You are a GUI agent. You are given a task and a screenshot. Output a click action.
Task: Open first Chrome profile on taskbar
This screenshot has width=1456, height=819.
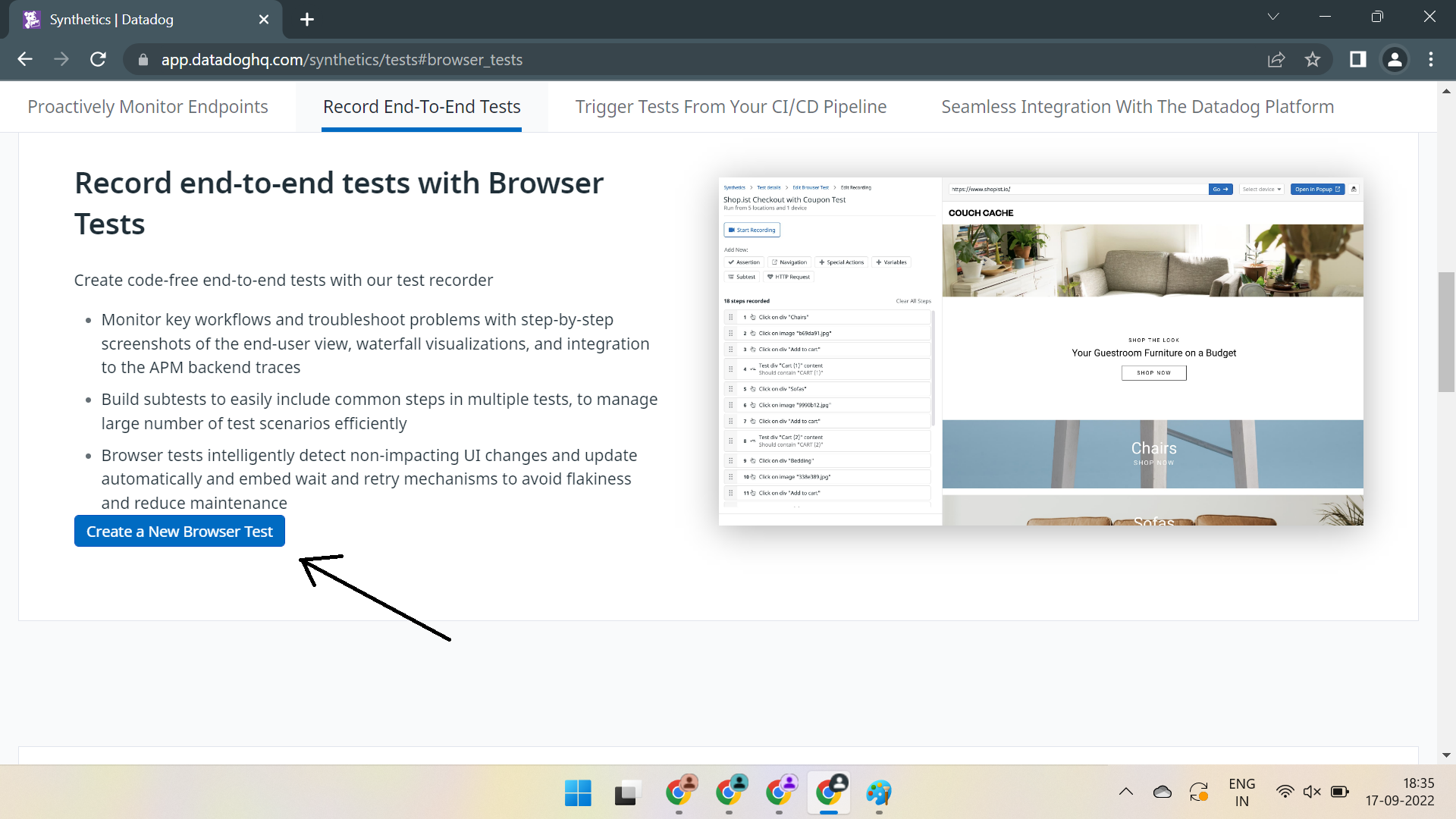click(x=679, y=792)
